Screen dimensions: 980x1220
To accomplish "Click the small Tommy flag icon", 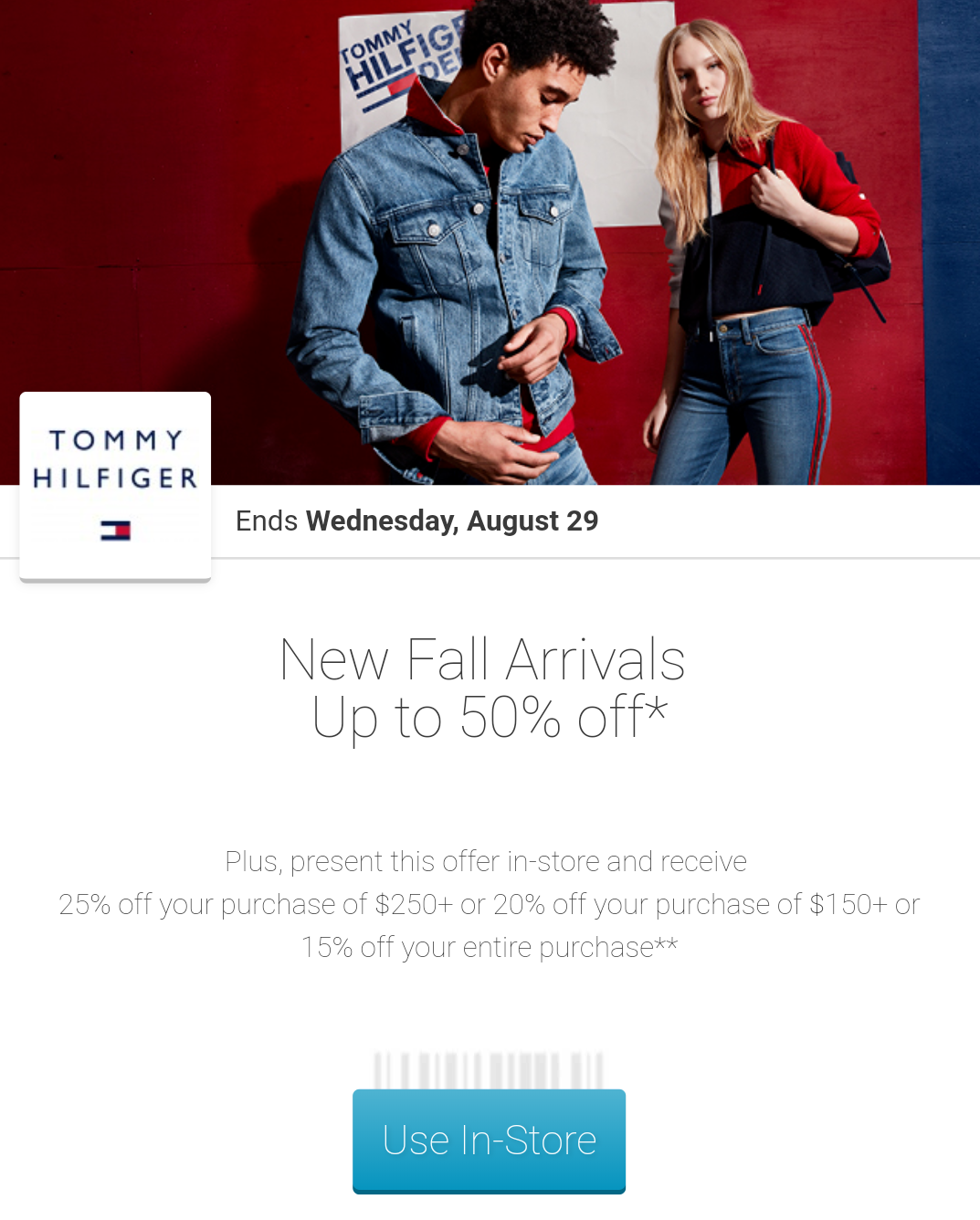I will [x=115, y=531].
